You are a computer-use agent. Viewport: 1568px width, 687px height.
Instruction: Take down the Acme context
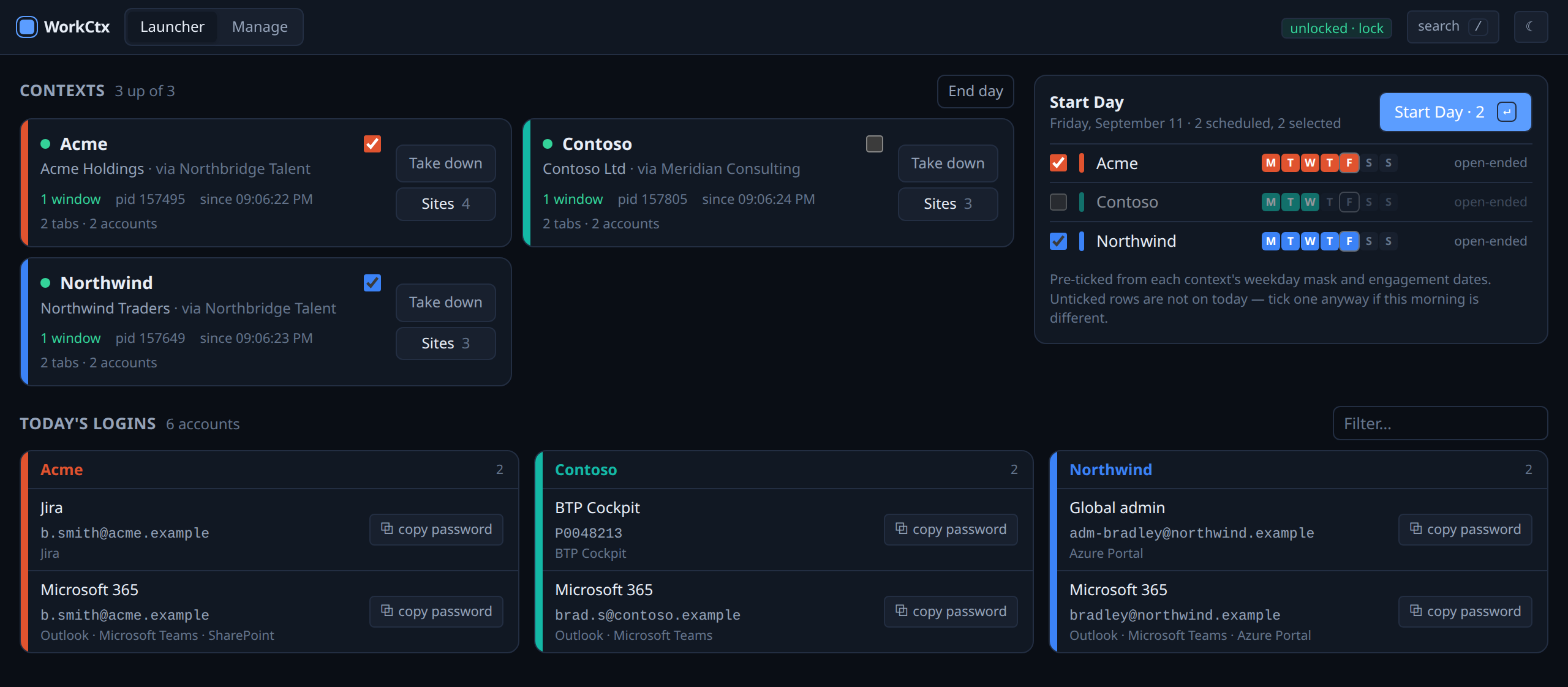click(445, 163)
